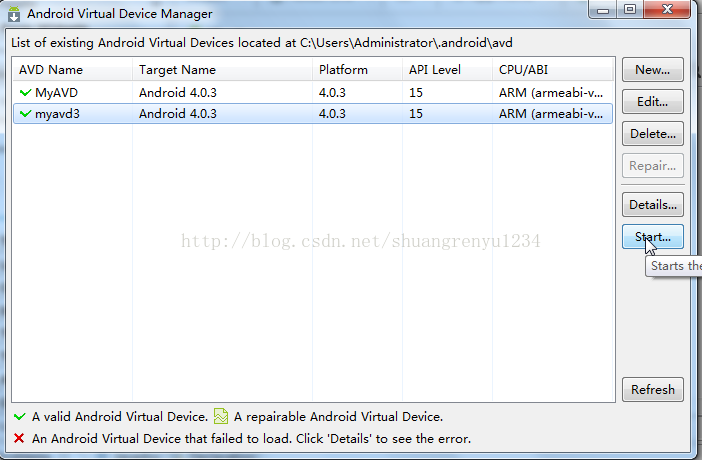This screenshot has height=460, width=702.
Task: Click the valid-device green check legend icon
Action: (x=20, y=417)
